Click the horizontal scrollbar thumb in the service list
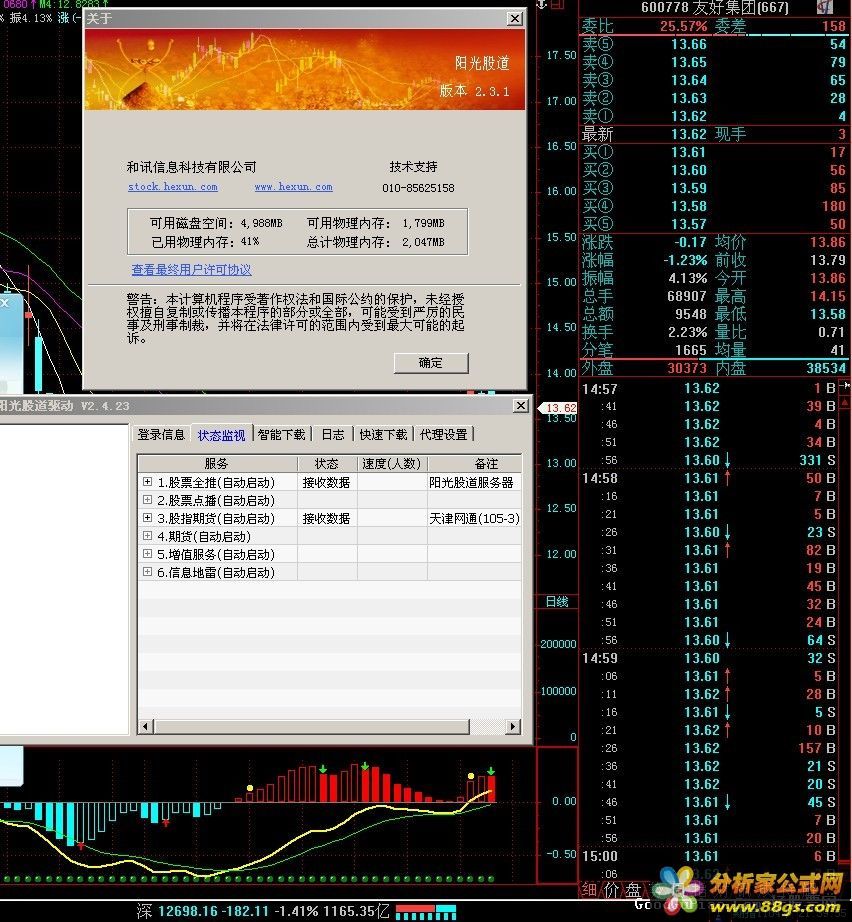Image resolution: width=852 pixels, height=922 pixels. tap(312, 726)
